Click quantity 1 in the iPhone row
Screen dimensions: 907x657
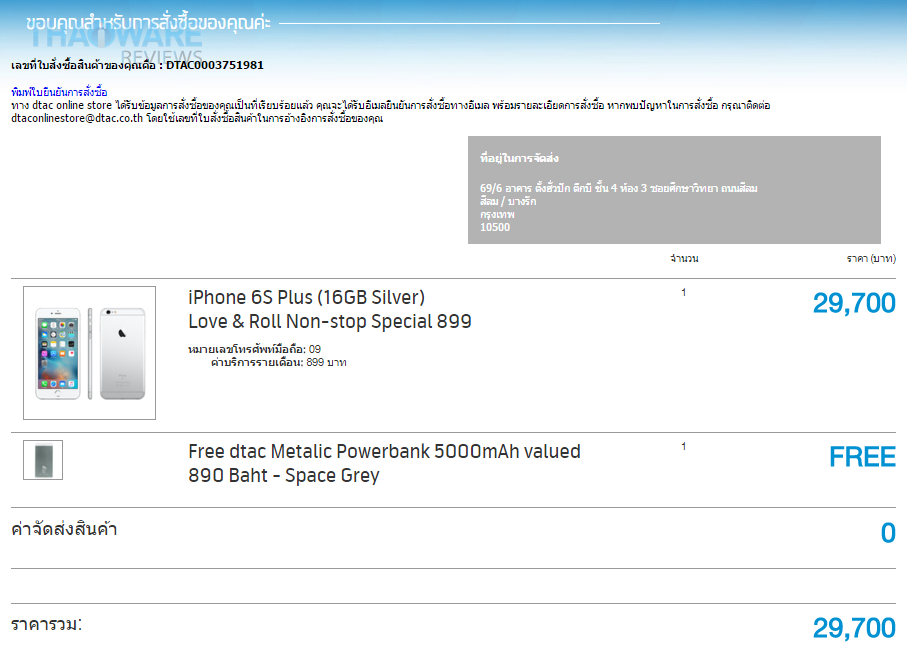(x=684, y=293)
